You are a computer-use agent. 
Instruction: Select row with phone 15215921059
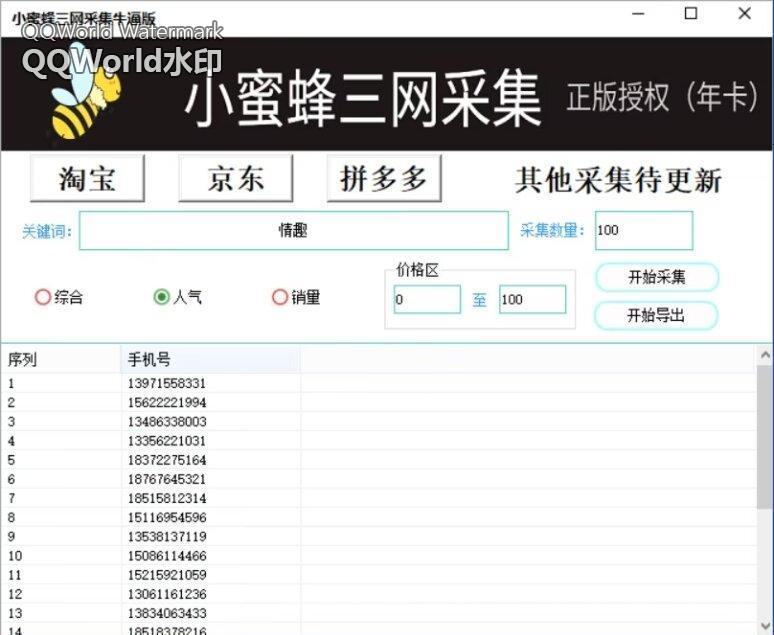click(378, 575)
